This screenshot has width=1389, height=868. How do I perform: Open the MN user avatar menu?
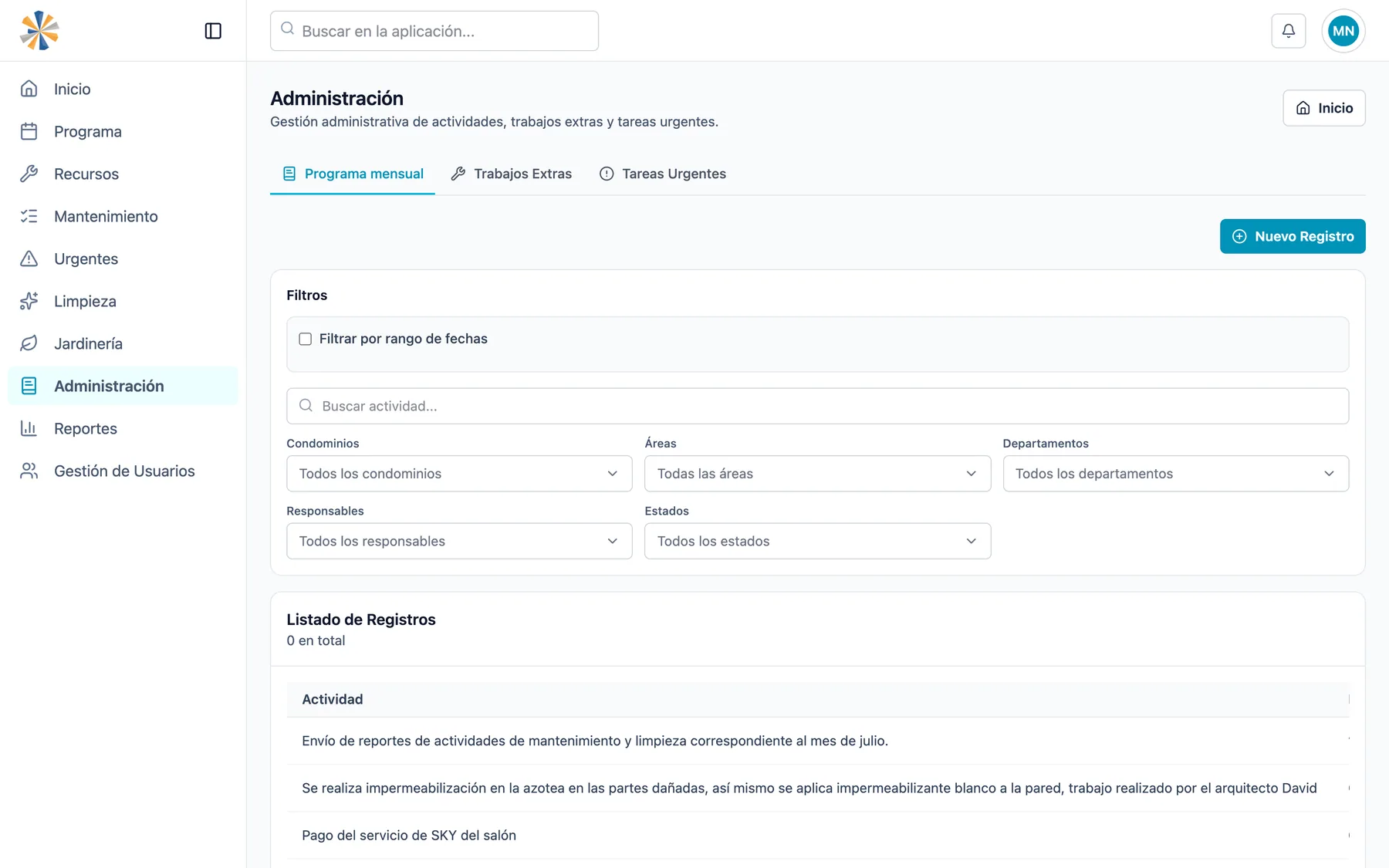pyautogui.click(x=1343, y=31)
